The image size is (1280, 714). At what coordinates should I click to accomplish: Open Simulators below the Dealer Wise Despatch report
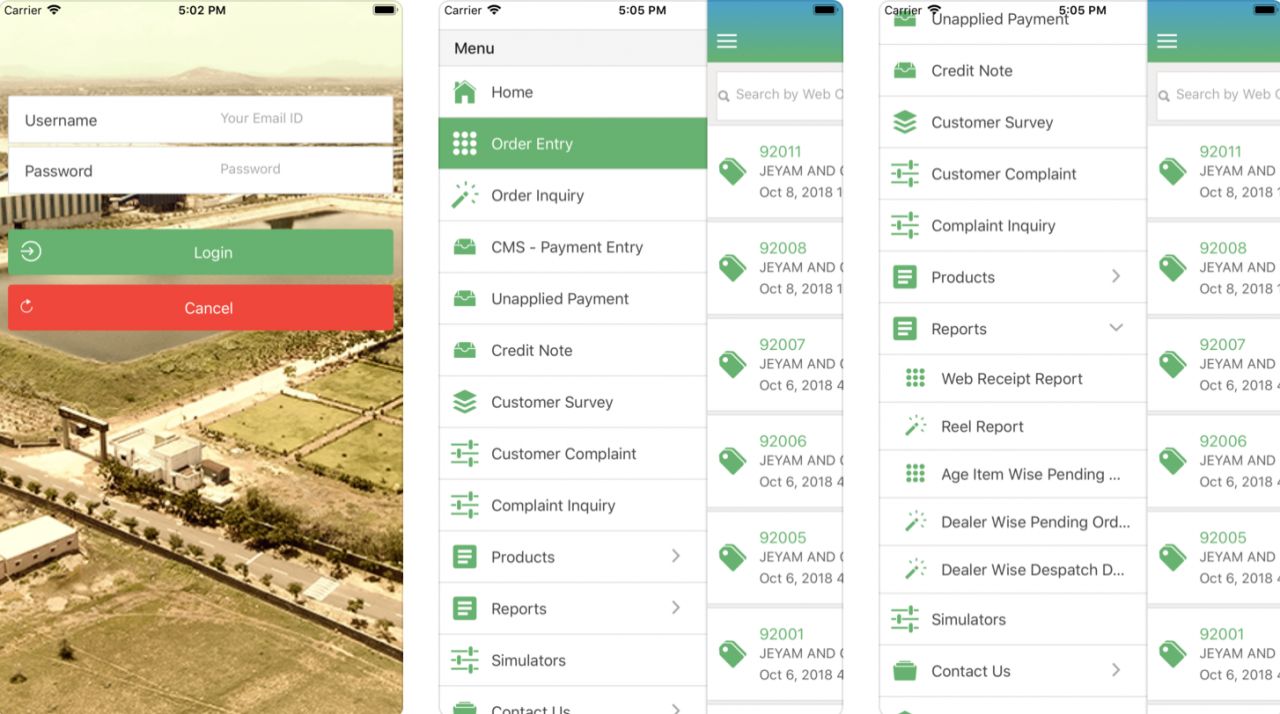(968, 619)
